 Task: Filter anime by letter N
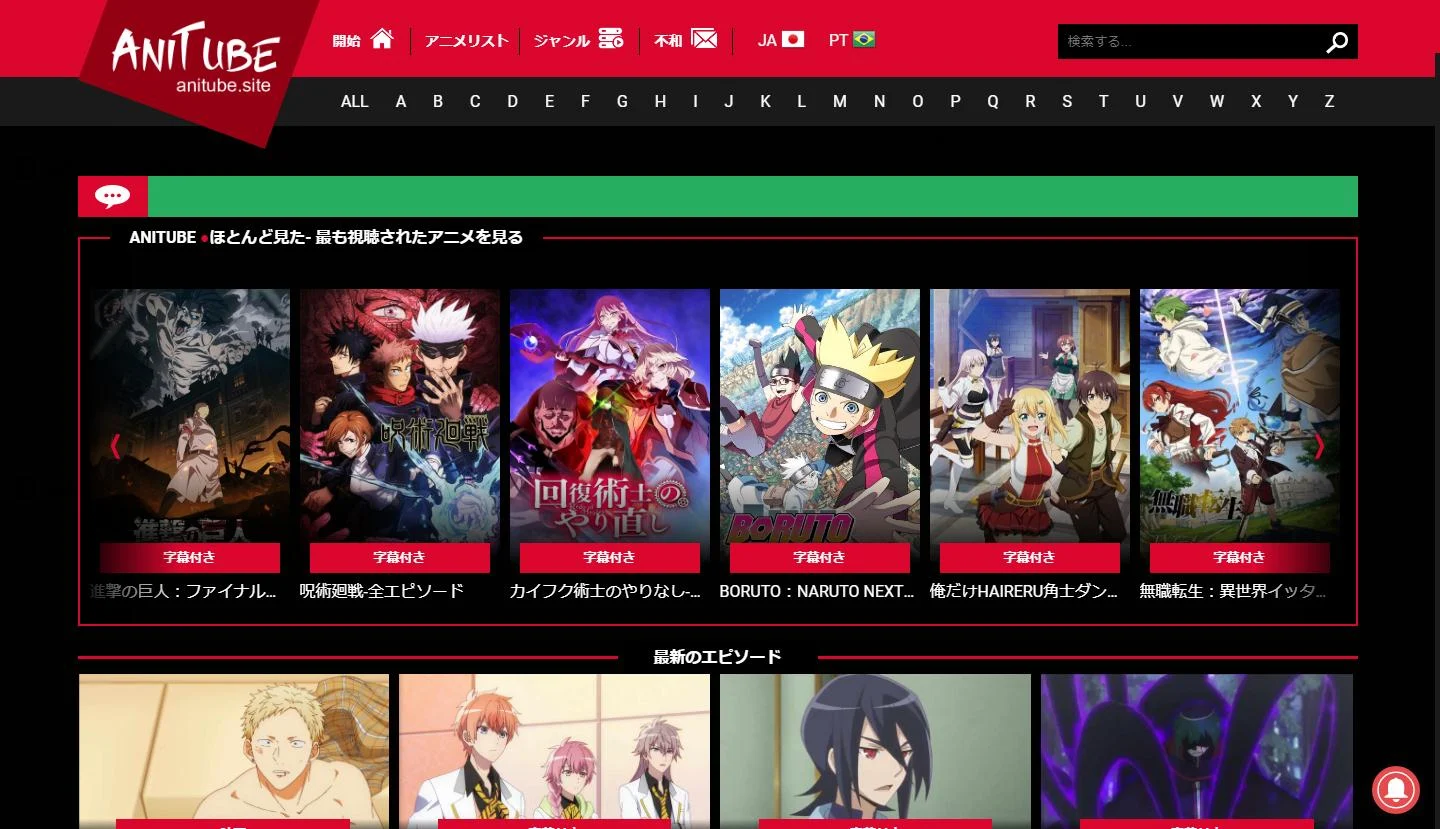(879, 101)
